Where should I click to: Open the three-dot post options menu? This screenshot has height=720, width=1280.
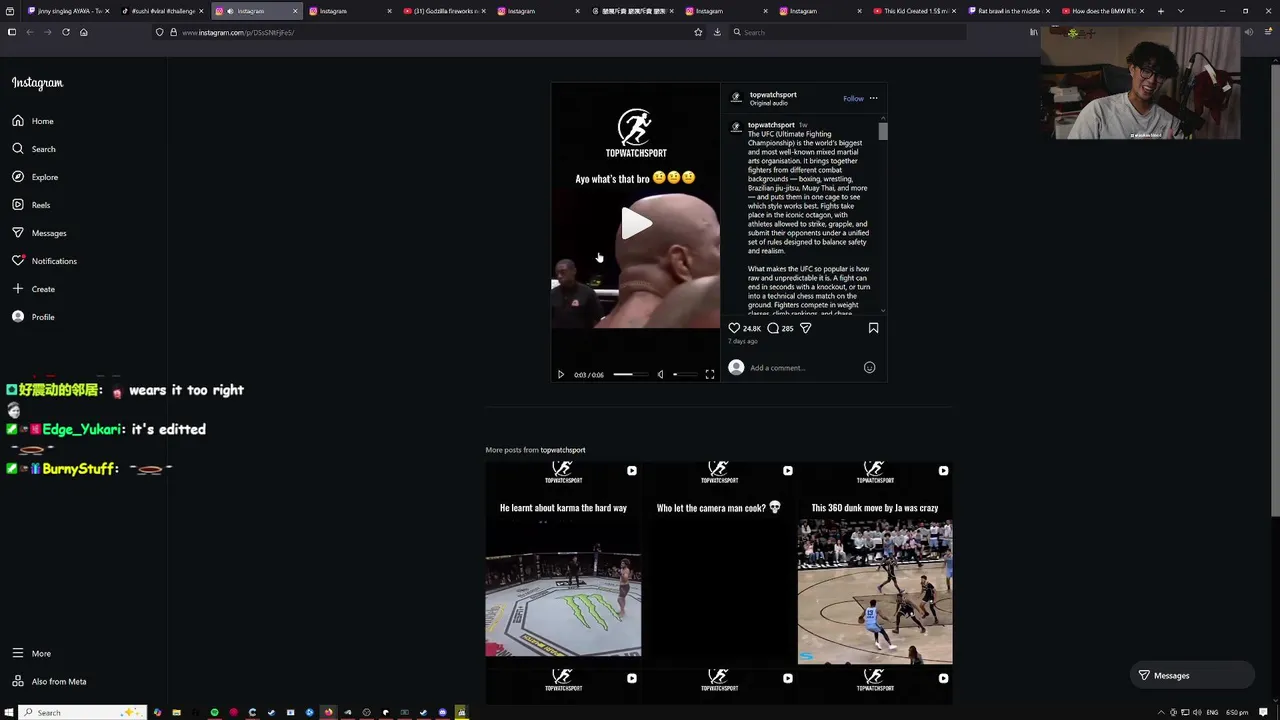pyautogui.click(x=873, y=98)
